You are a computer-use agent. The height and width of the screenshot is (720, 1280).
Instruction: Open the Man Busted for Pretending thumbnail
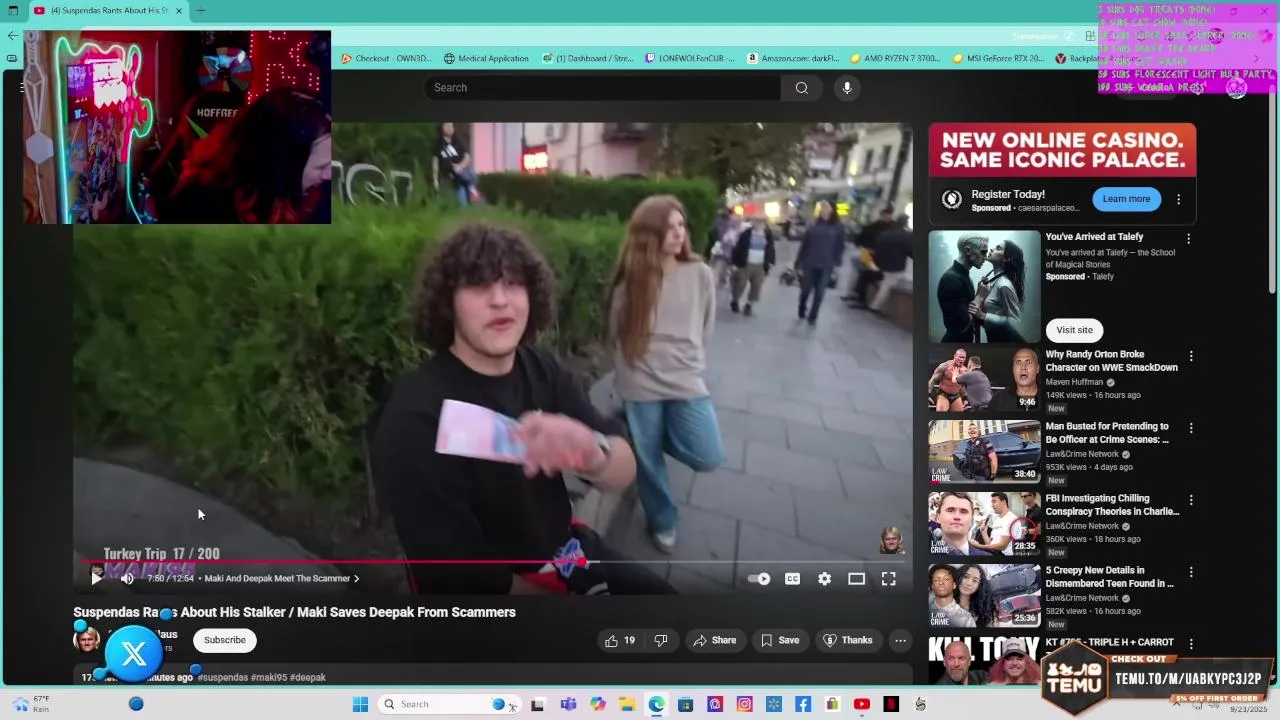(x=984, y=451)
